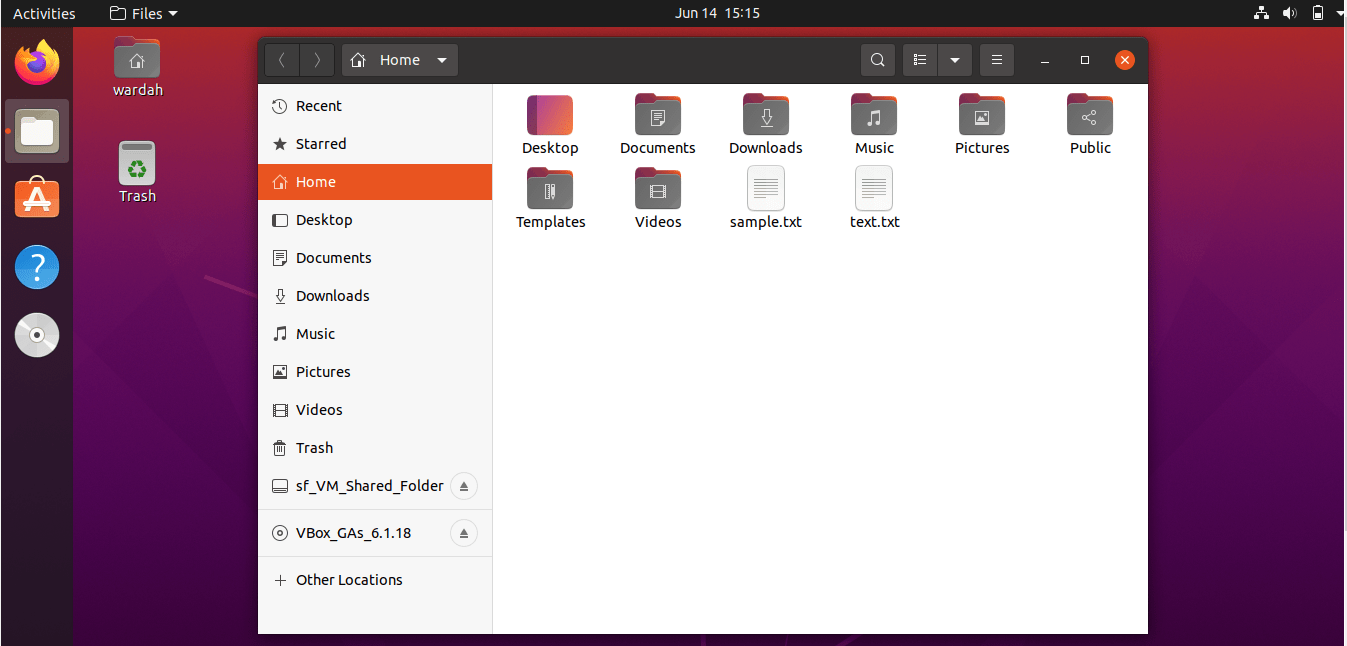The image size is (1347, 646).
Task: Switch to list view in Files
Action: point(919,60)
